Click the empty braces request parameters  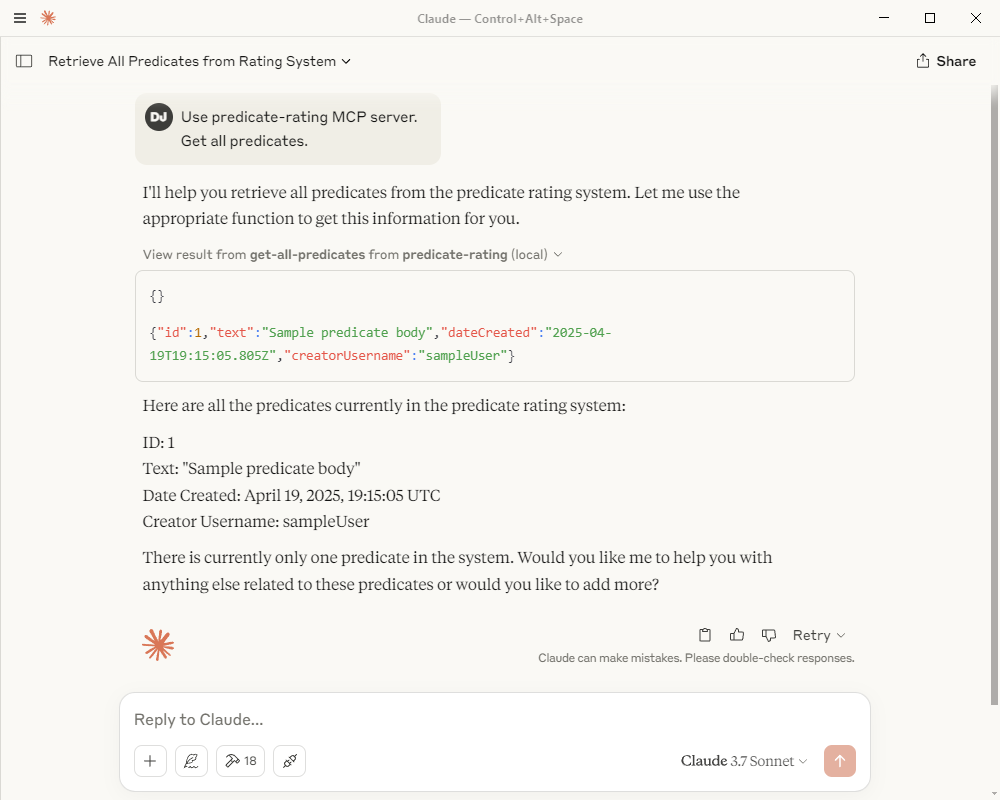coord(157,296)
